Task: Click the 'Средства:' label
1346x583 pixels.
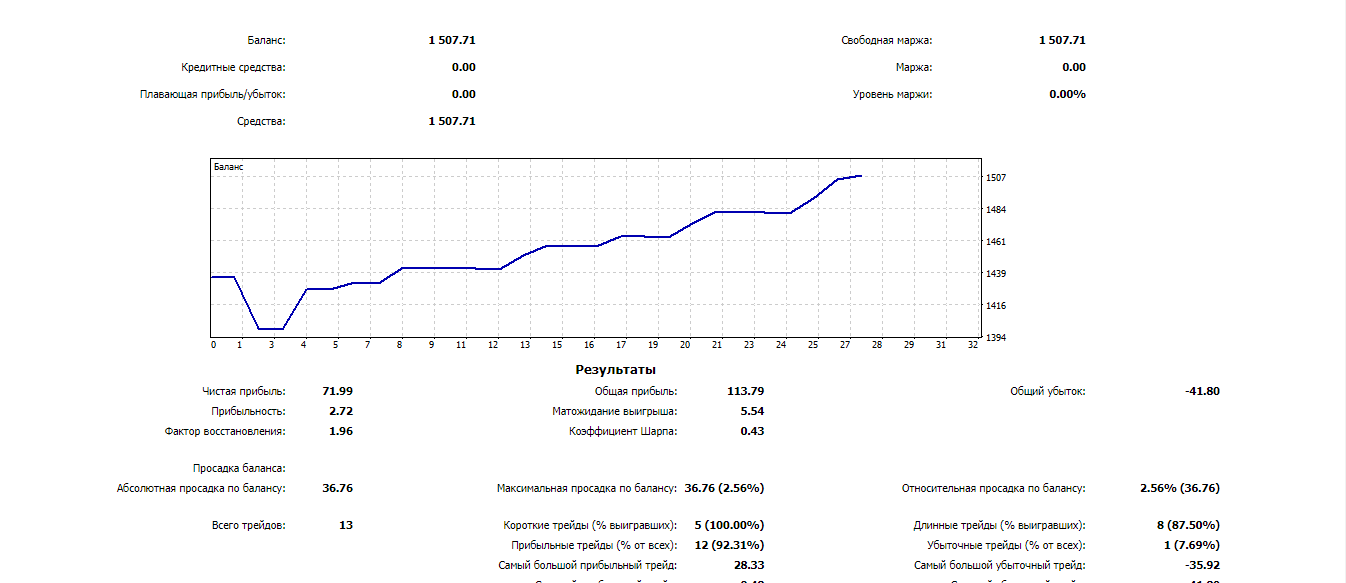Action: point(261,122)
